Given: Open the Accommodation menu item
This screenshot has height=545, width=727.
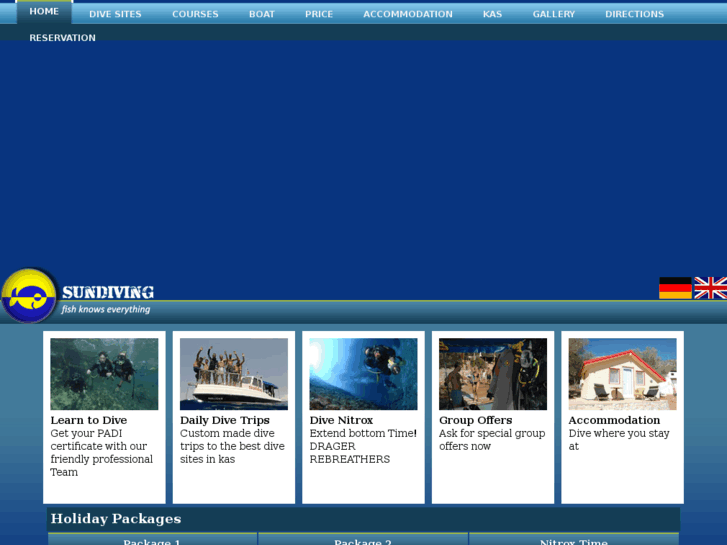Looking at the screenshot, I should coord(407,14).
